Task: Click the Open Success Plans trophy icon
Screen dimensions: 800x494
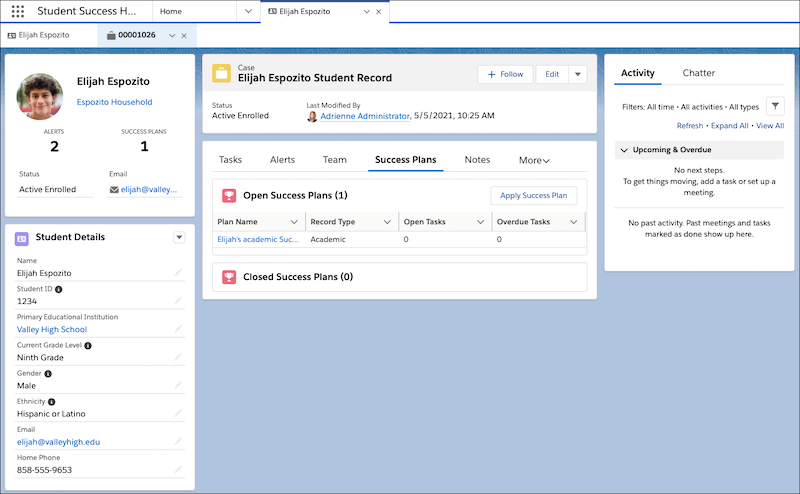Action: 228,195
